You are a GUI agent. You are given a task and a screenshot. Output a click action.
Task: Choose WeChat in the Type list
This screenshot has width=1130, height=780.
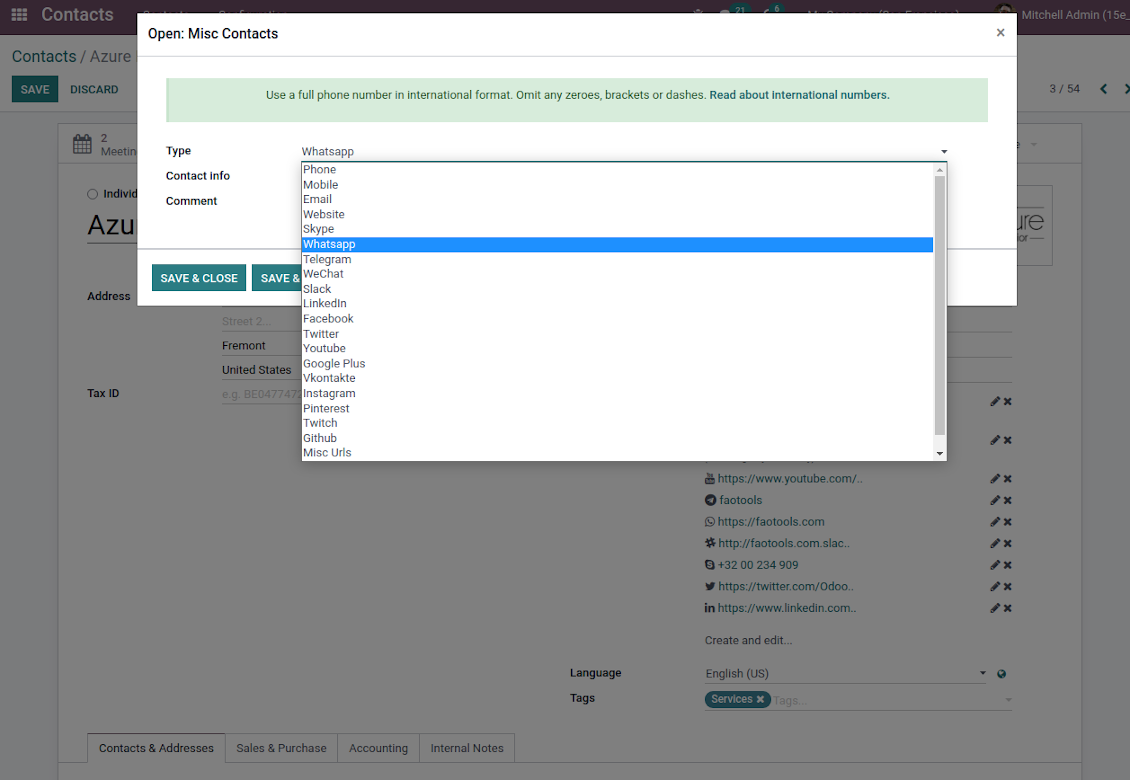(x=618, y=274)
